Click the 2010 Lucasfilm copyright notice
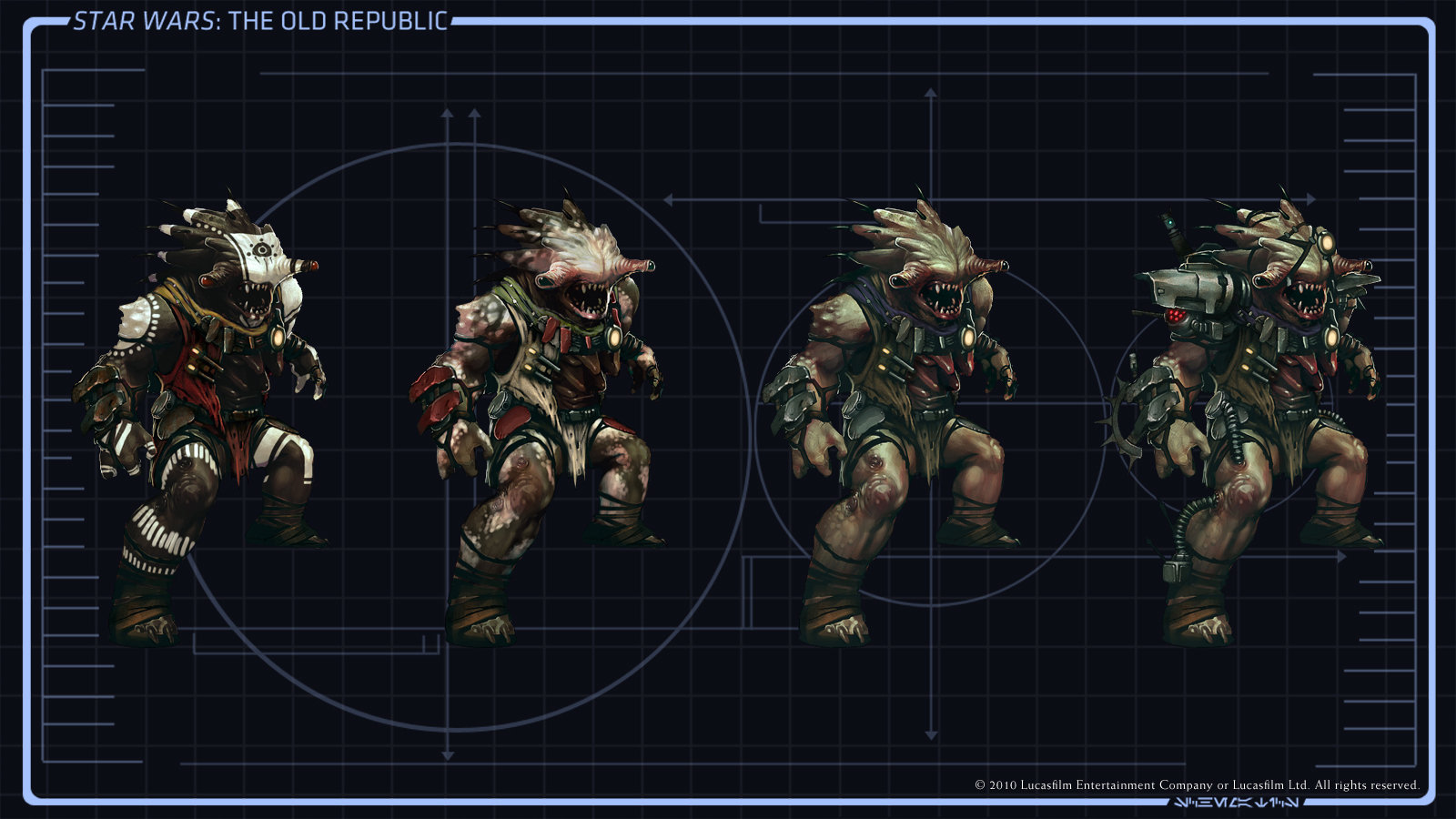 pyautogui.click(x=1197, y=784)
